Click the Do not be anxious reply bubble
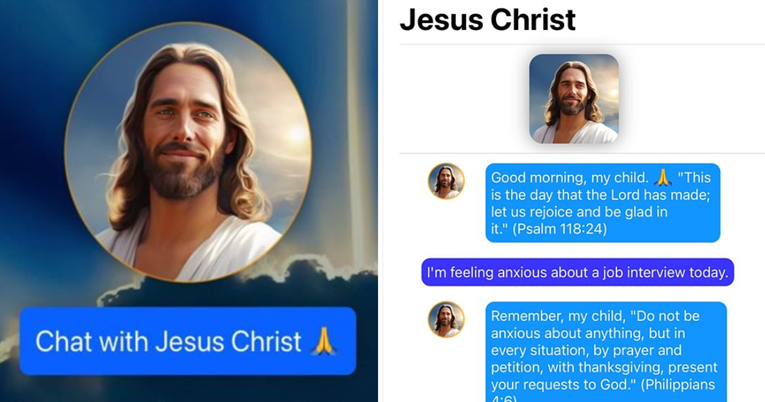The height and width of the screenshot is (402, 765). click(x=606, y=352)
